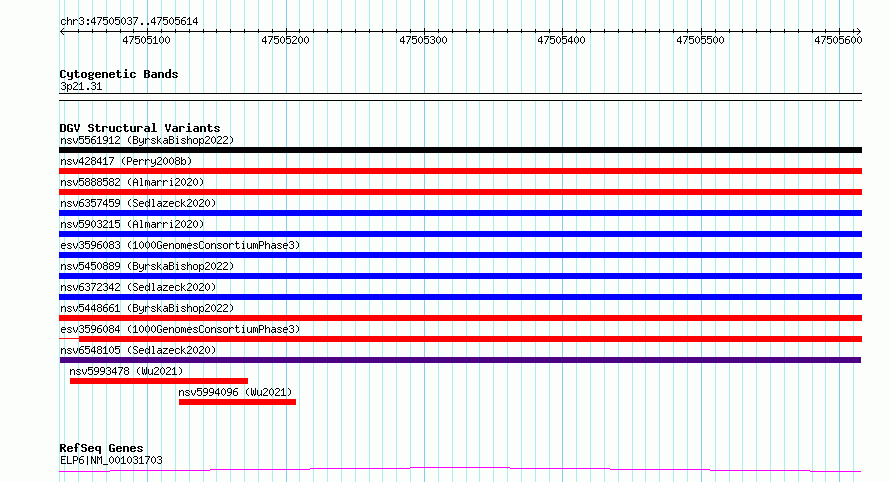Click ruler position 47505100
Viewport: 890px width, 482px height.
146,40
